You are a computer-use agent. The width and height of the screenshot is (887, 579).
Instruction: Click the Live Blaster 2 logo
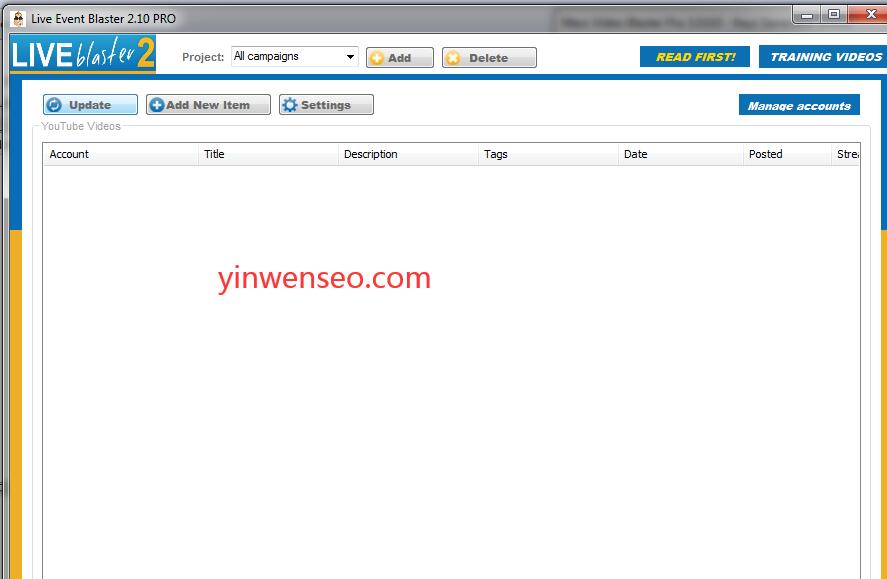(x=83, y=53)
